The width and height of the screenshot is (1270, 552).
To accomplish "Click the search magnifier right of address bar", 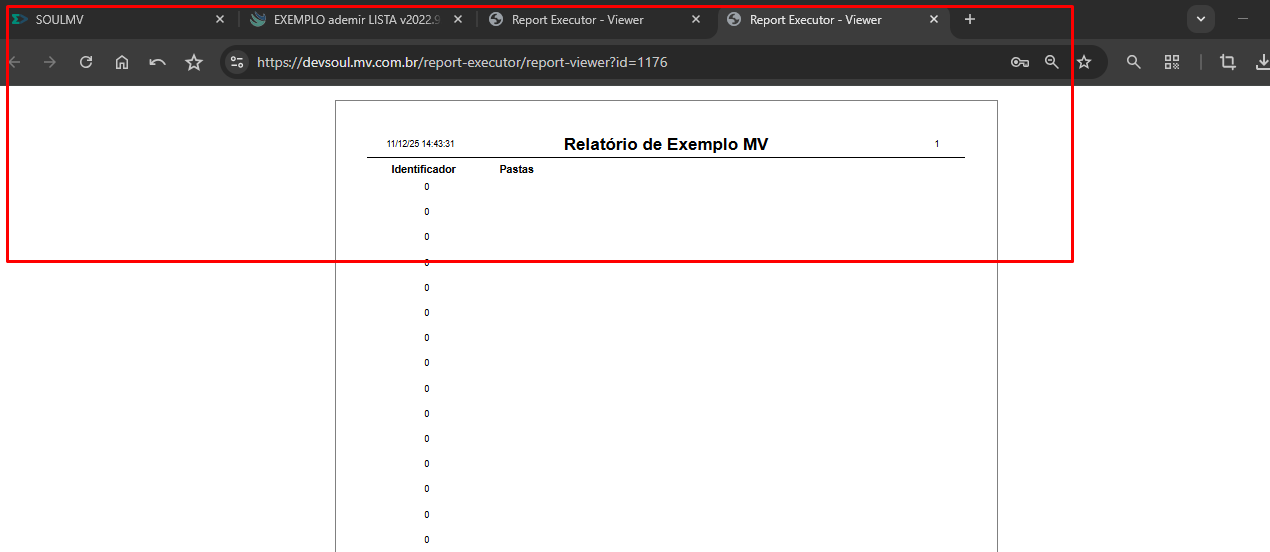I will (1133, 62).
